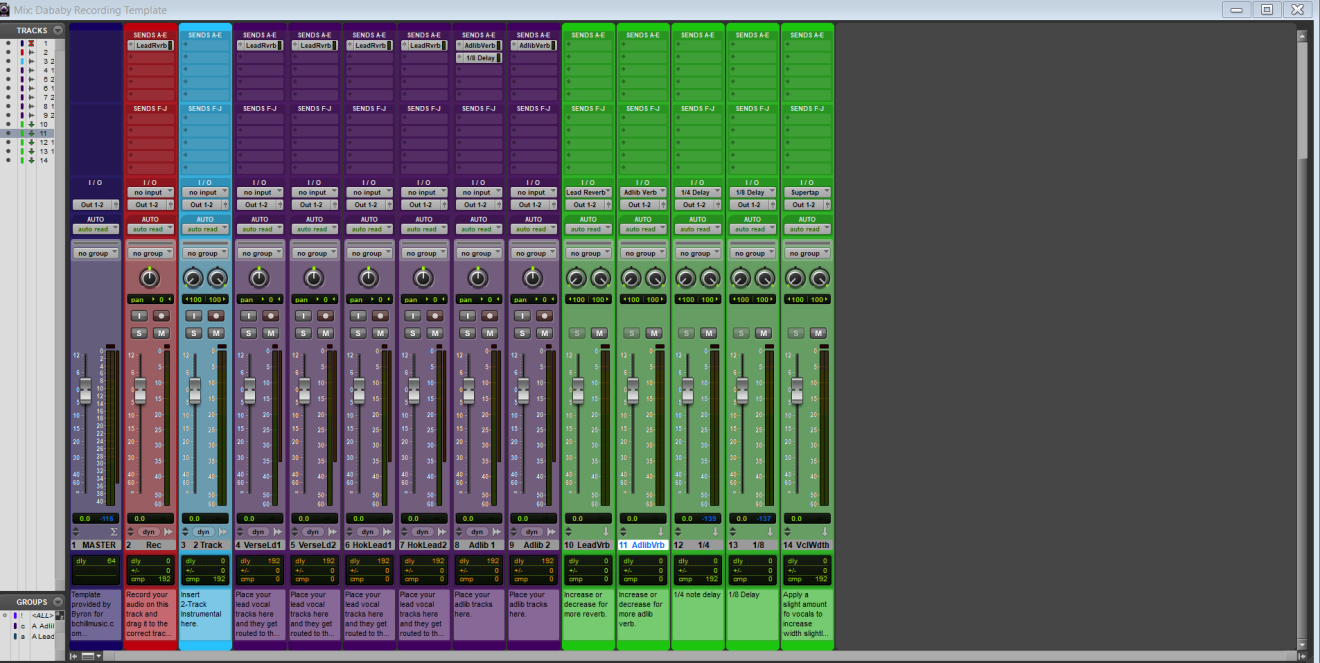Image resolution: width=1320 pixels, height=663 pixels.
Task: Open the Groups list dropdown menu
Action: (x=58, y=602)
